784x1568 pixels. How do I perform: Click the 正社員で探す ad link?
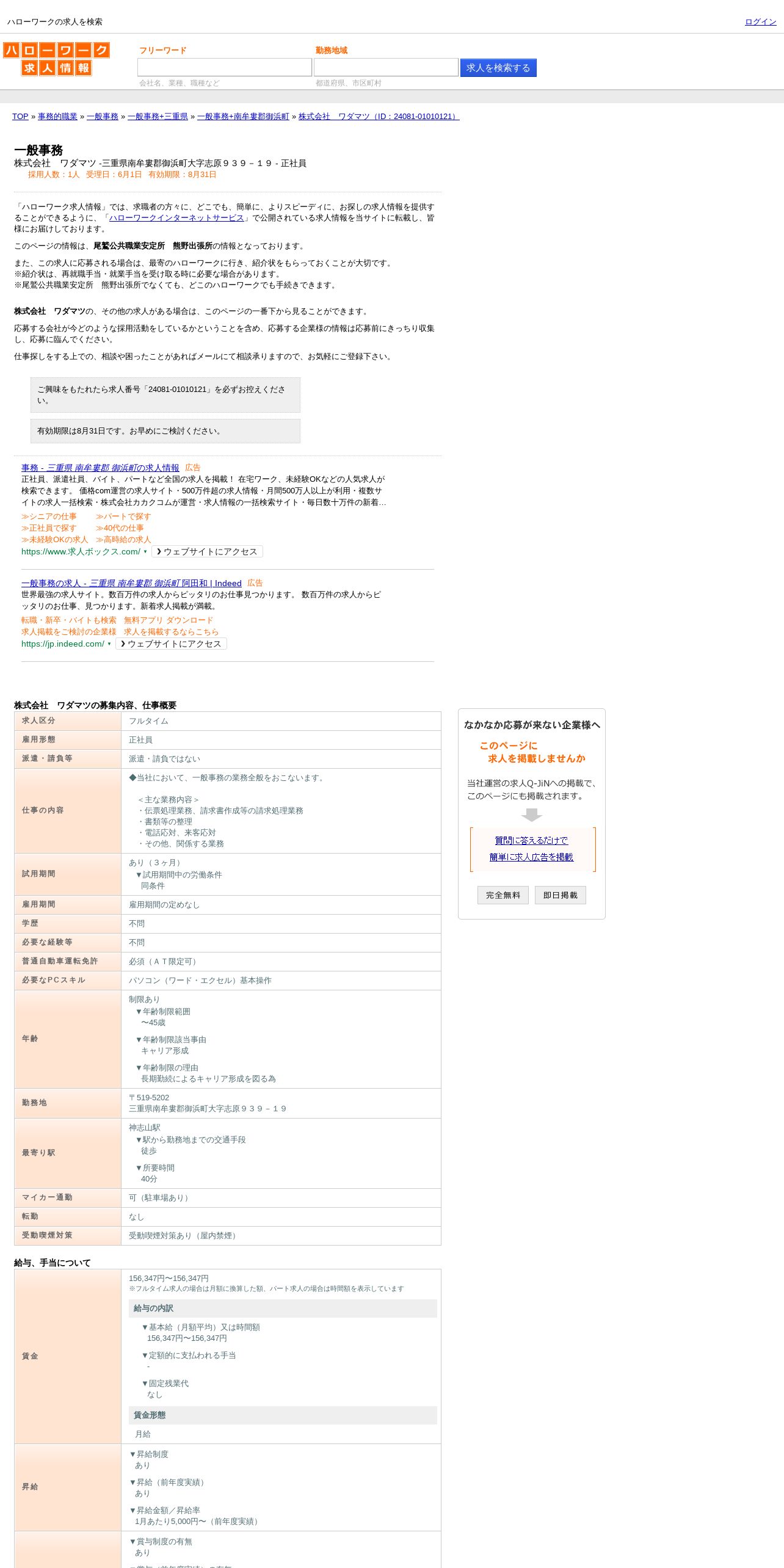click(49, 528)
